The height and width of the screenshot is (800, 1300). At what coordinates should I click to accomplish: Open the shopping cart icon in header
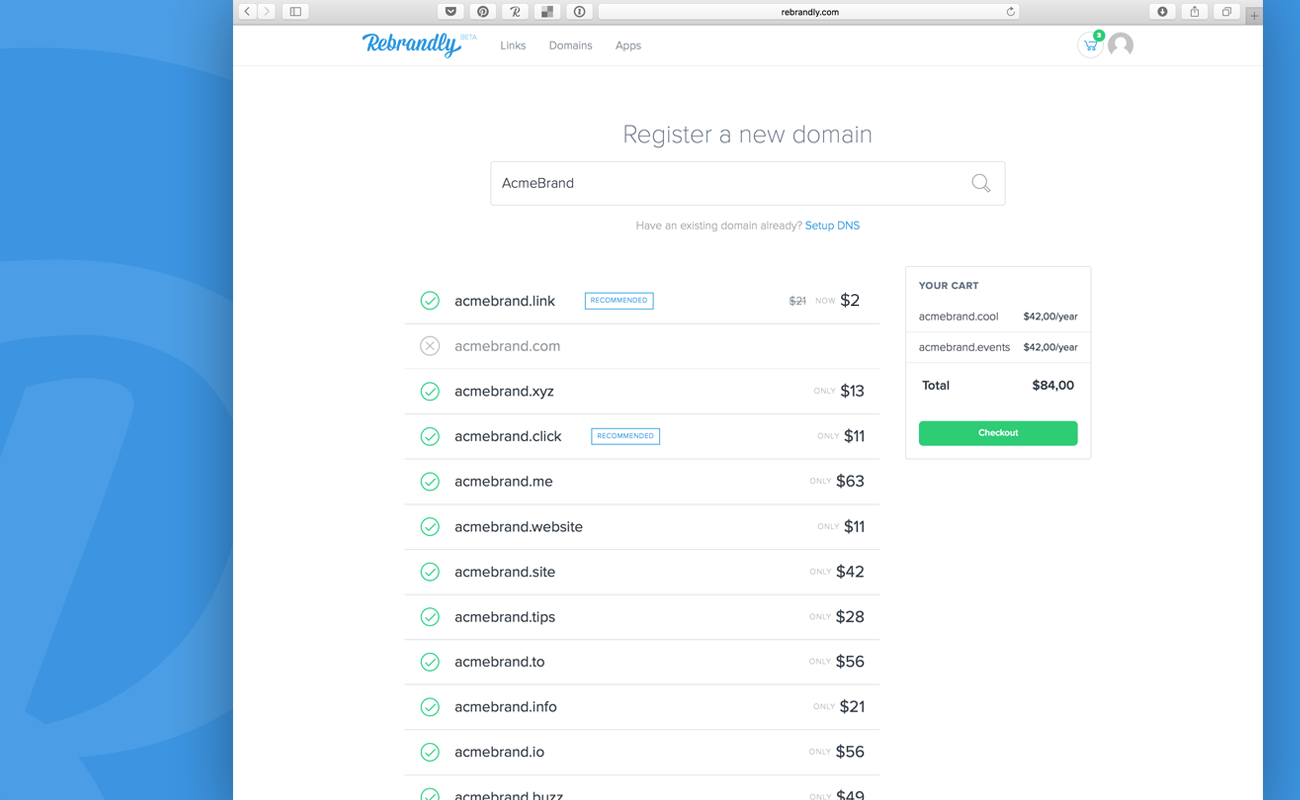coord(1090,45)
